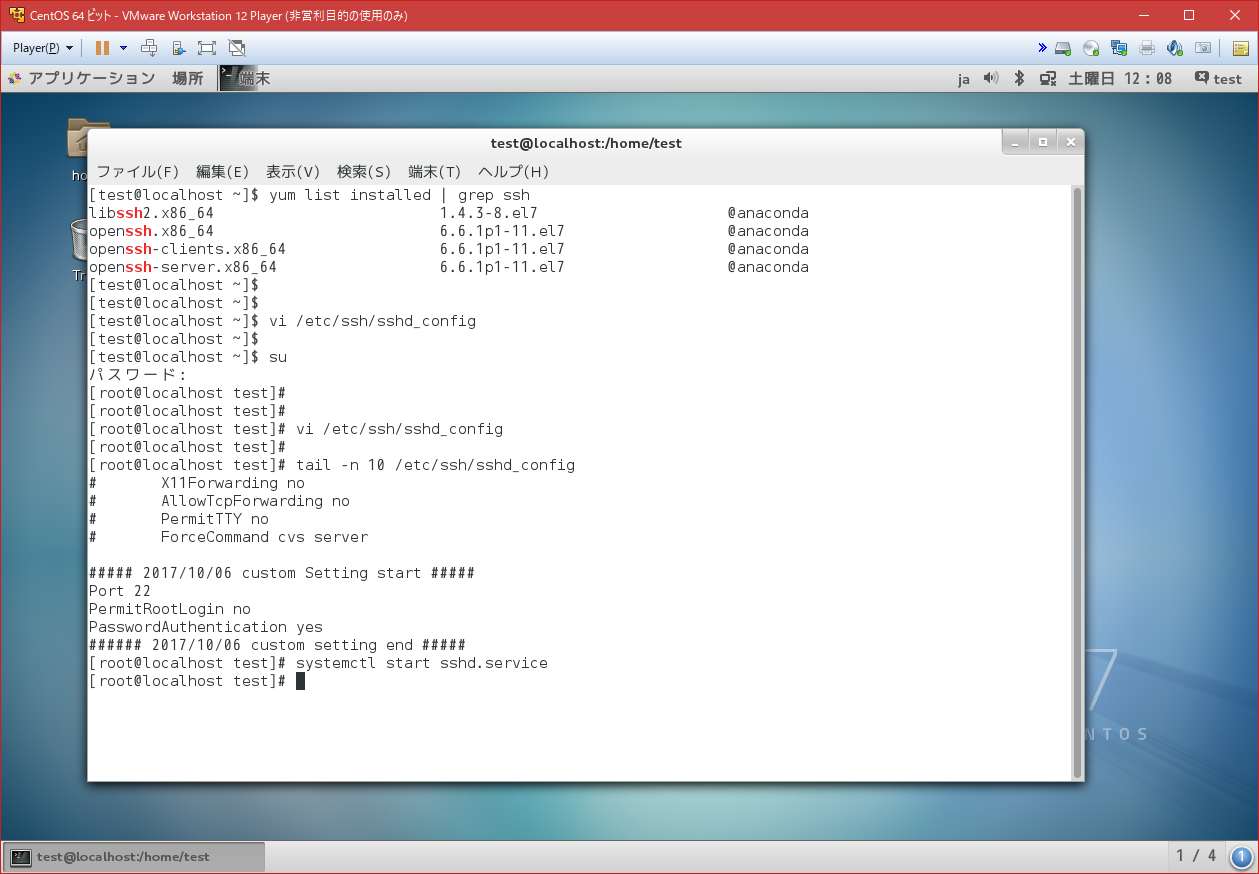This screenshot has height=874, width=1259.
Task: Toggle the Unity mode icon in VMware toolbar
Action: click(x=236, y=47)
